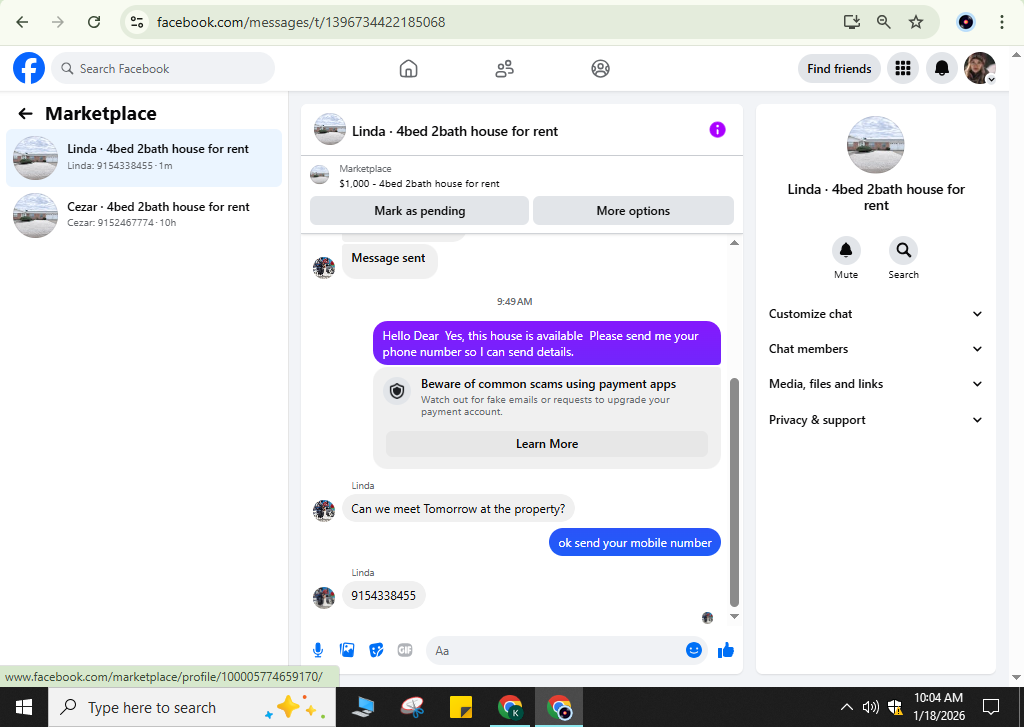Open the Groups icon in top nav
The image size is (1024, 727).
600,69
